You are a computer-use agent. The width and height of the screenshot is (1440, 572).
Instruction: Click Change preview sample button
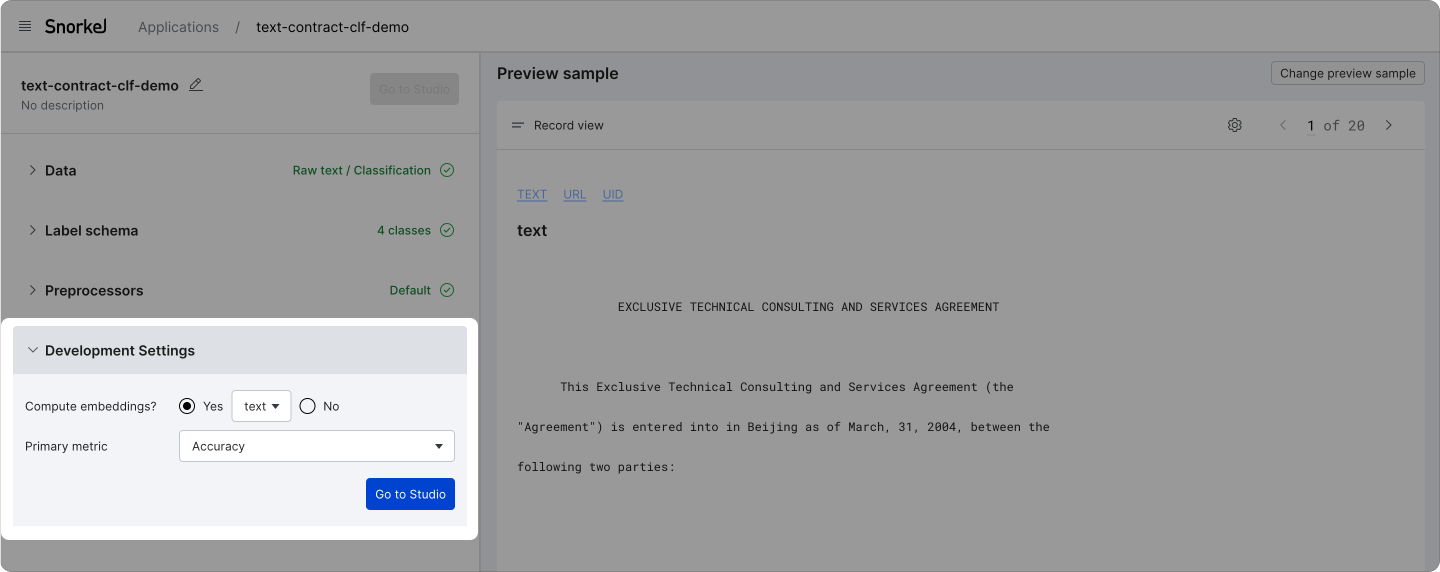coord(1348,73)
